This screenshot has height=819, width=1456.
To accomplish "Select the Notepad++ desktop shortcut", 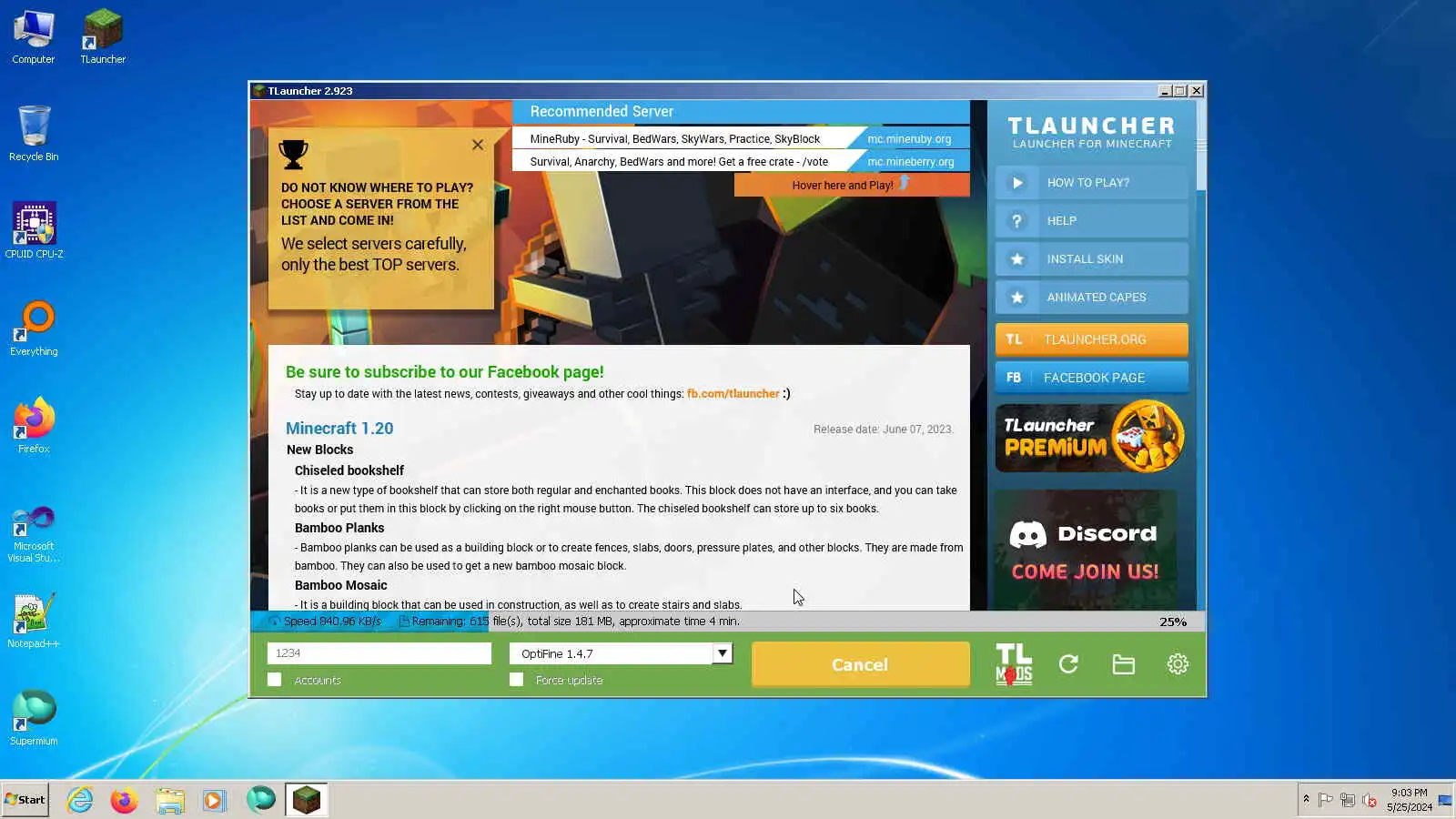I will pos(34,622).
